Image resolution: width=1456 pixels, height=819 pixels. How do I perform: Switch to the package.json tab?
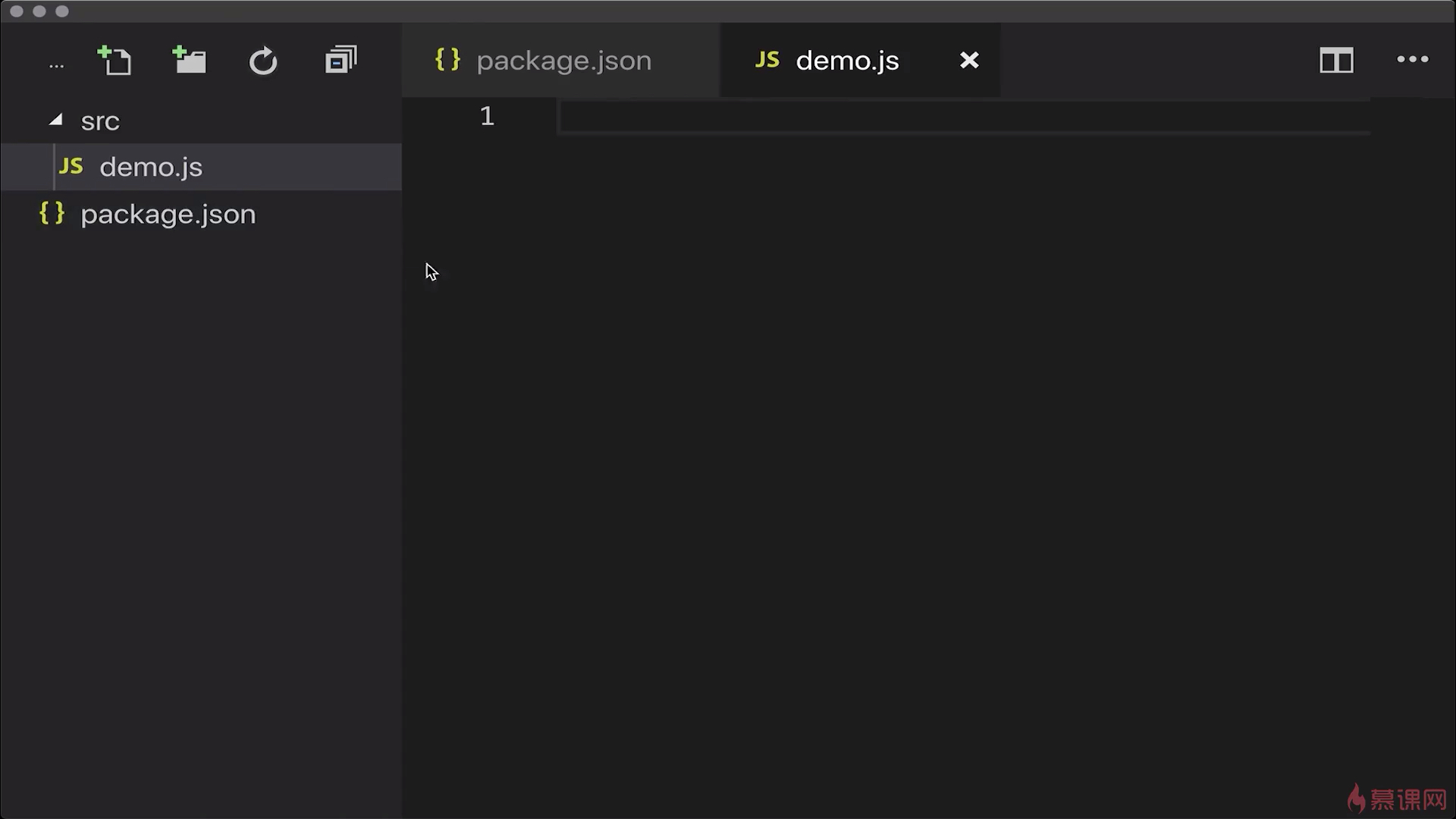tap(563, 61)
